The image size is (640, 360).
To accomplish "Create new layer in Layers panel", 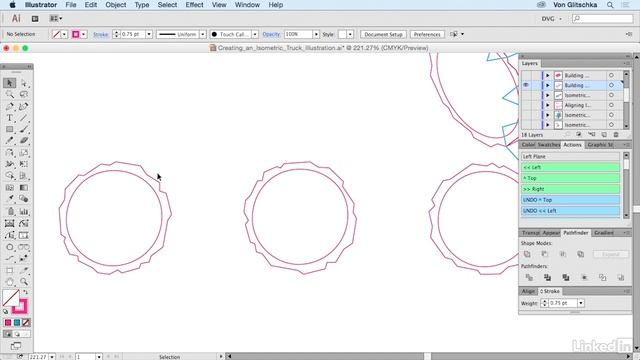I will point(604,135).
